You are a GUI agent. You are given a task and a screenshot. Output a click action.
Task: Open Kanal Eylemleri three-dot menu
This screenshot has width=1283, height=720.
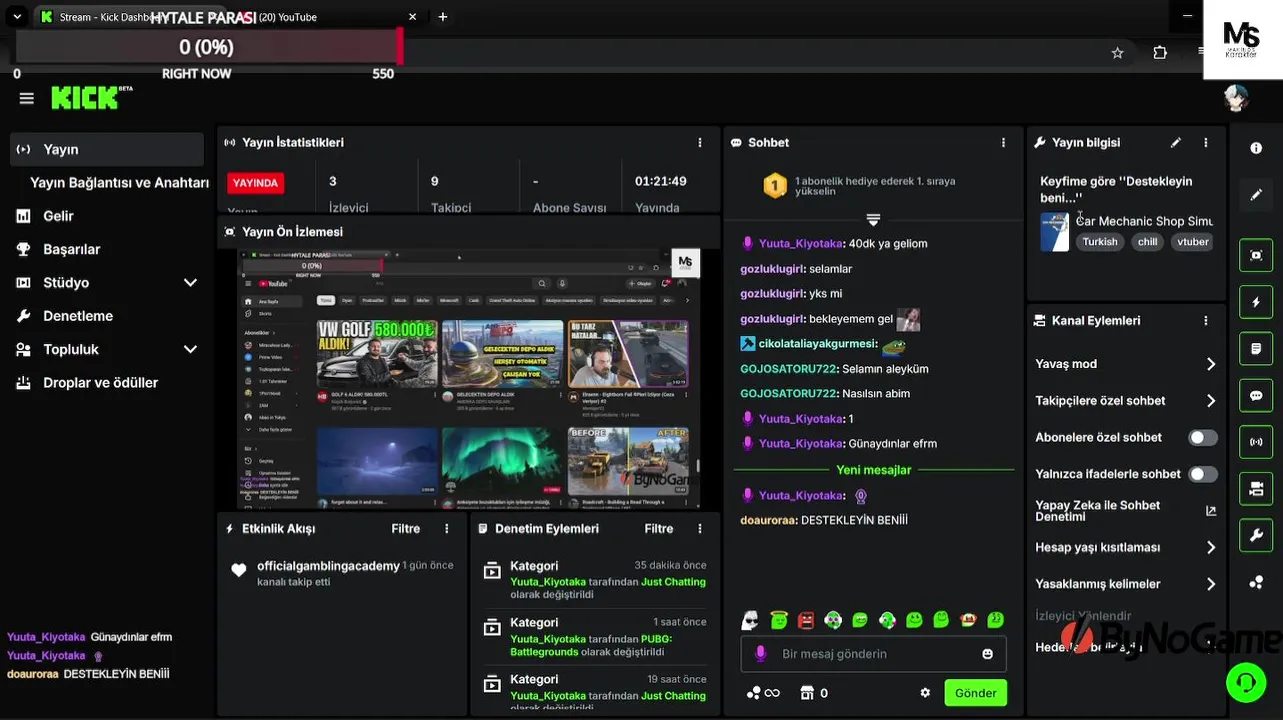click(x=1206, y=321)
